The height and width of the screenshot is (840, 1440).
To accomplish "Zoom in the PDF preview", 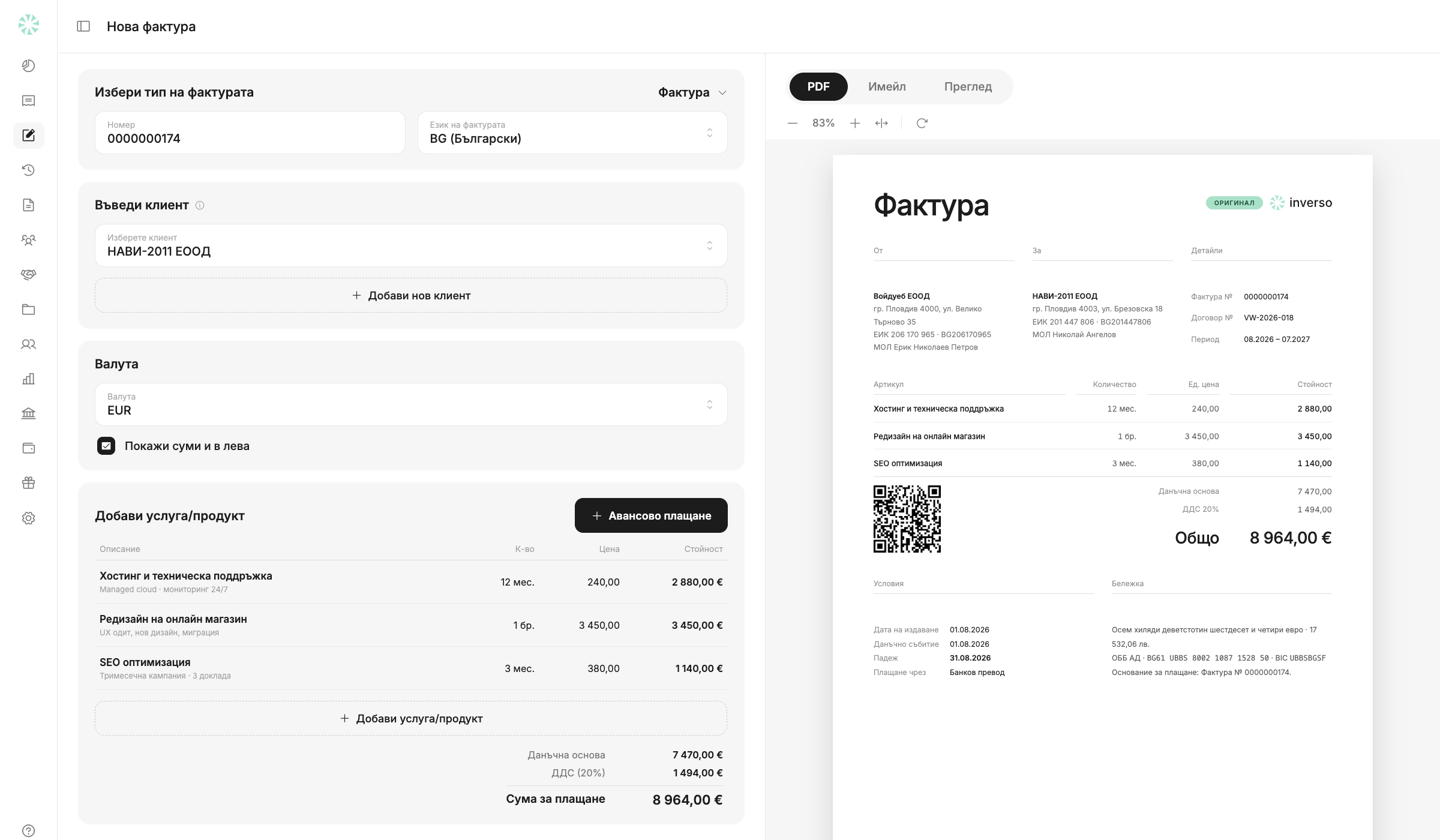I will (x=855, y=123).
